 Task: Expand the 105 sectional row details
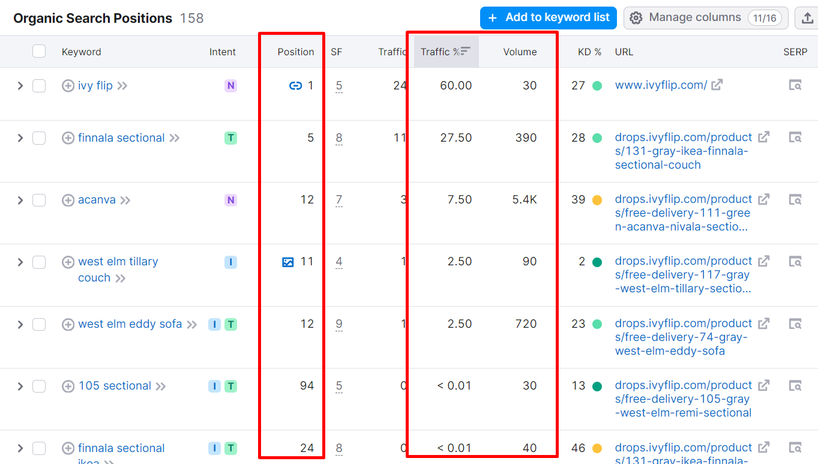[x=19, y=386]
